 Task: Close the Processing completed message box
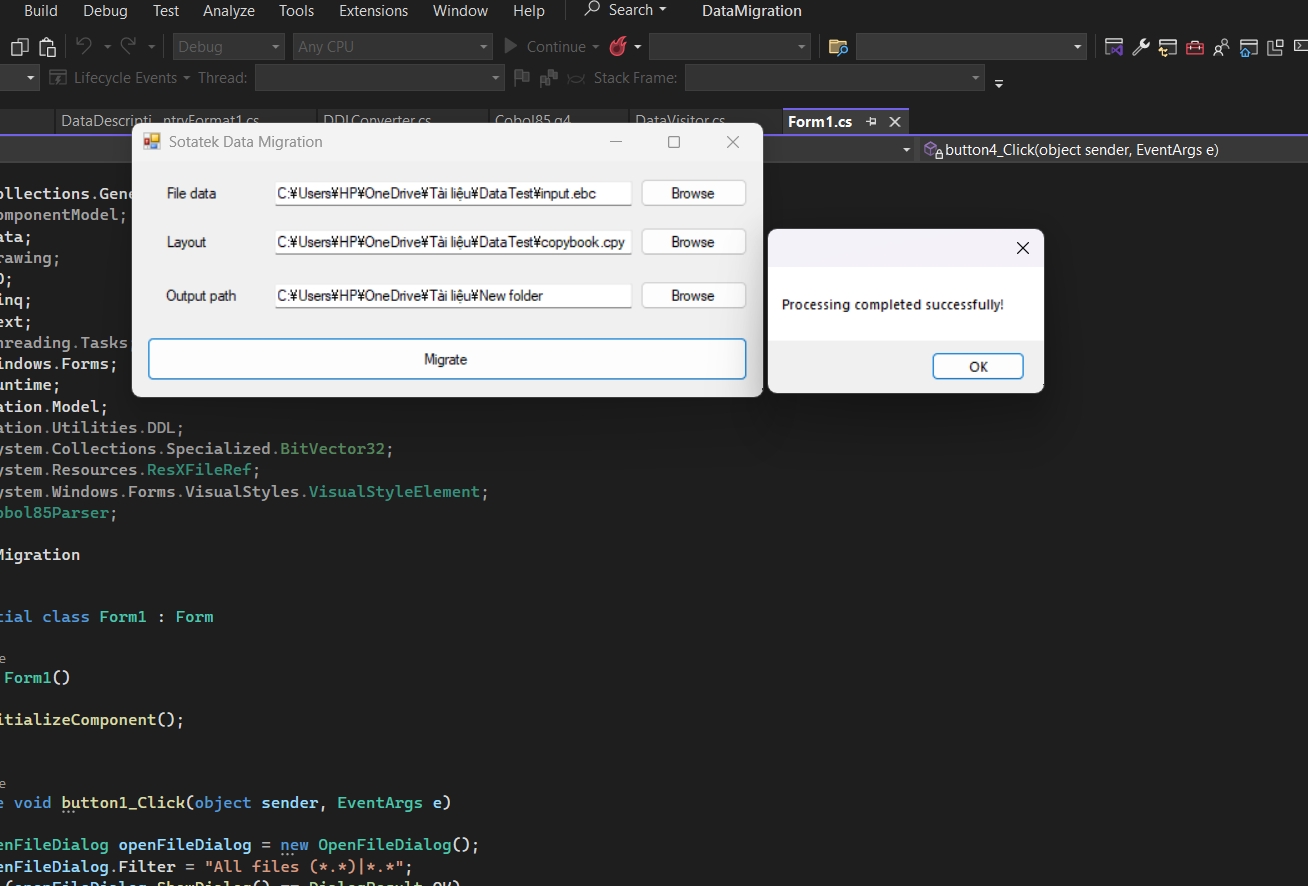point(1022,248)
